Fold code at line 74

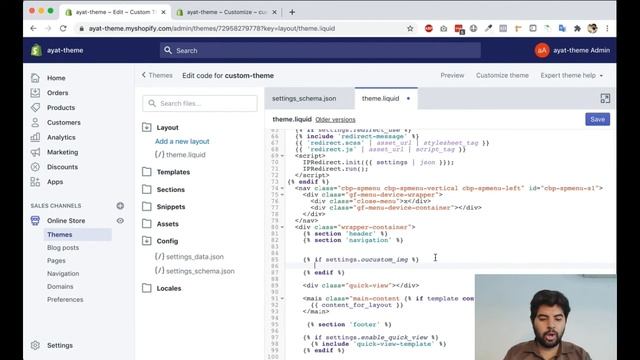[x=282, y=188]
